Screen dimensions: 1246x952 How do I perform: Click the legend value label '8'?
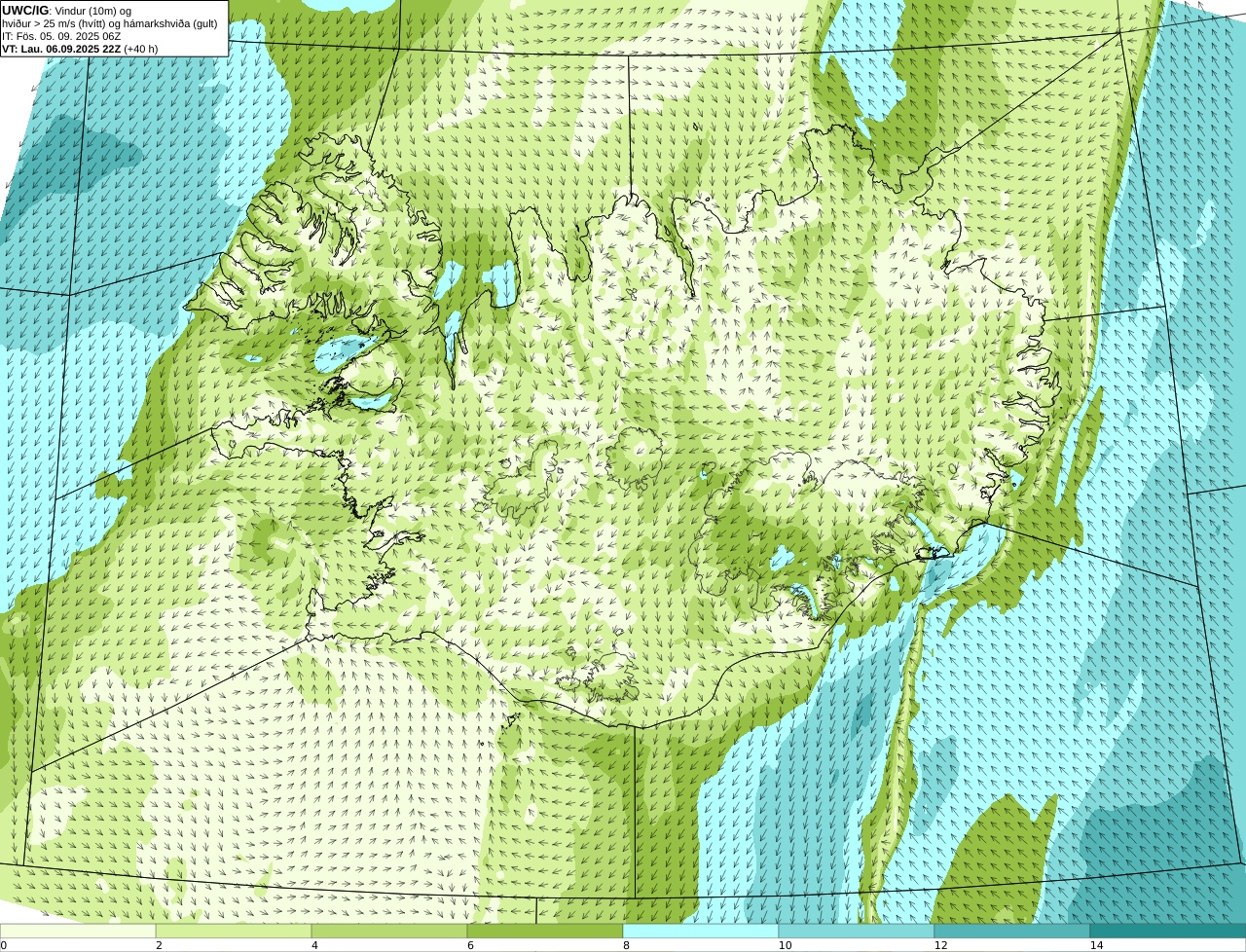click(x=626, y=945)
